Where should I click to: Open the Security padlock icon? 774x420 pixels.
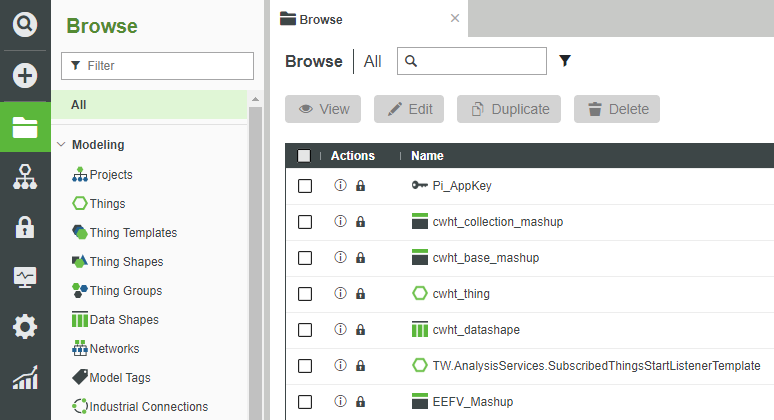[x=25, y=227]
